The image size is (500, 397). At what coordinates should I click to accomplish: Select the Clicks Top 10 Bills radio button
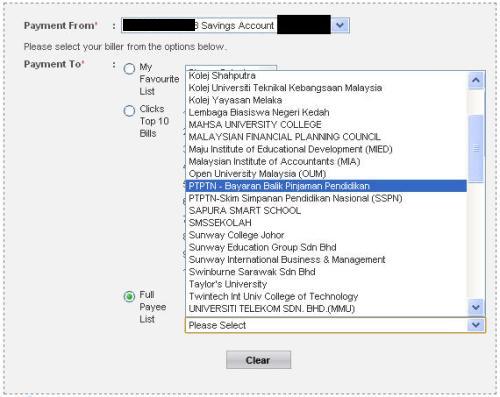129,111
